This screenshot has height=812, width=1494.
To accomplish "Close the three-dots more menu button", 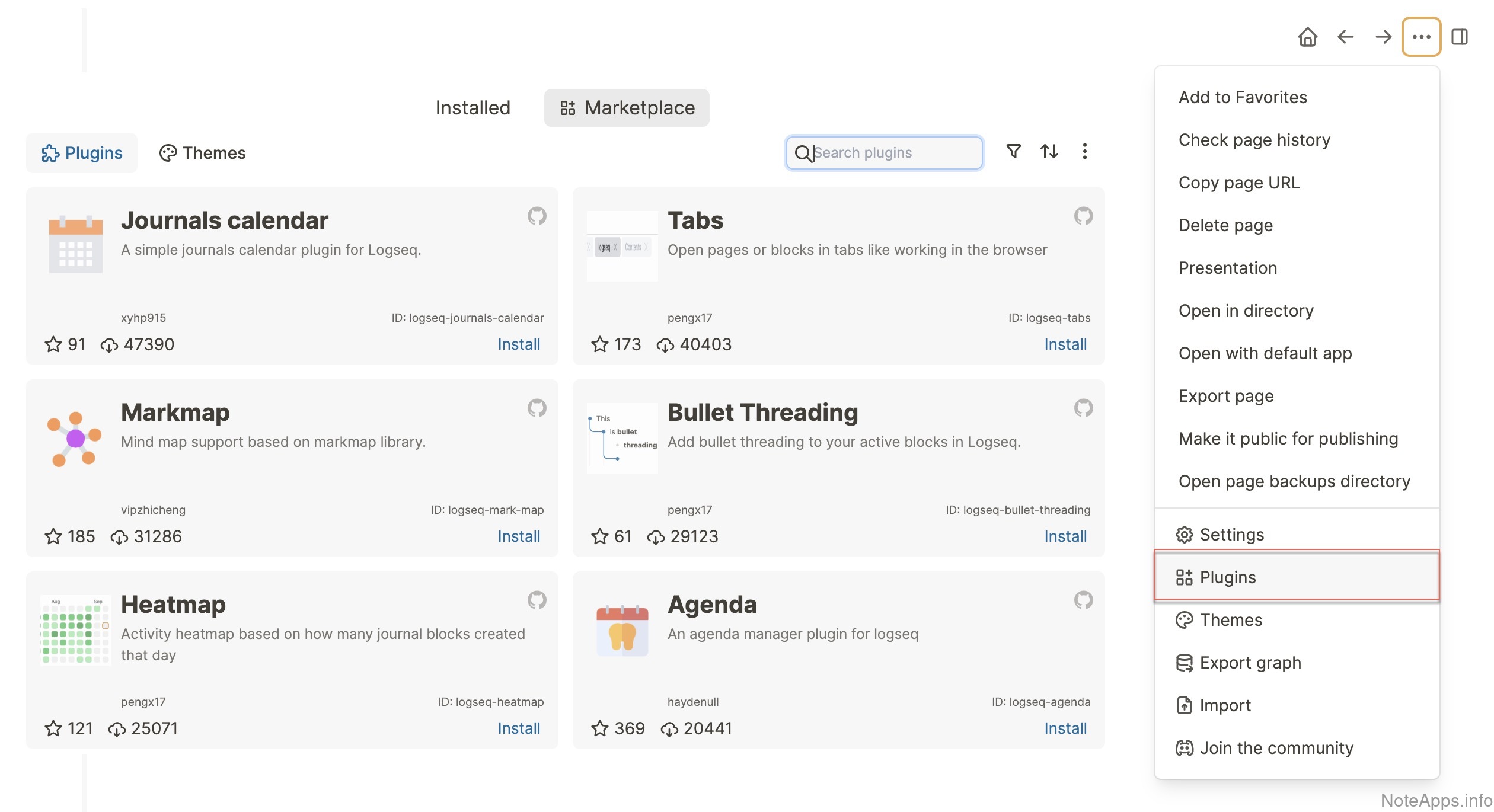I will tap(1421, 37).
